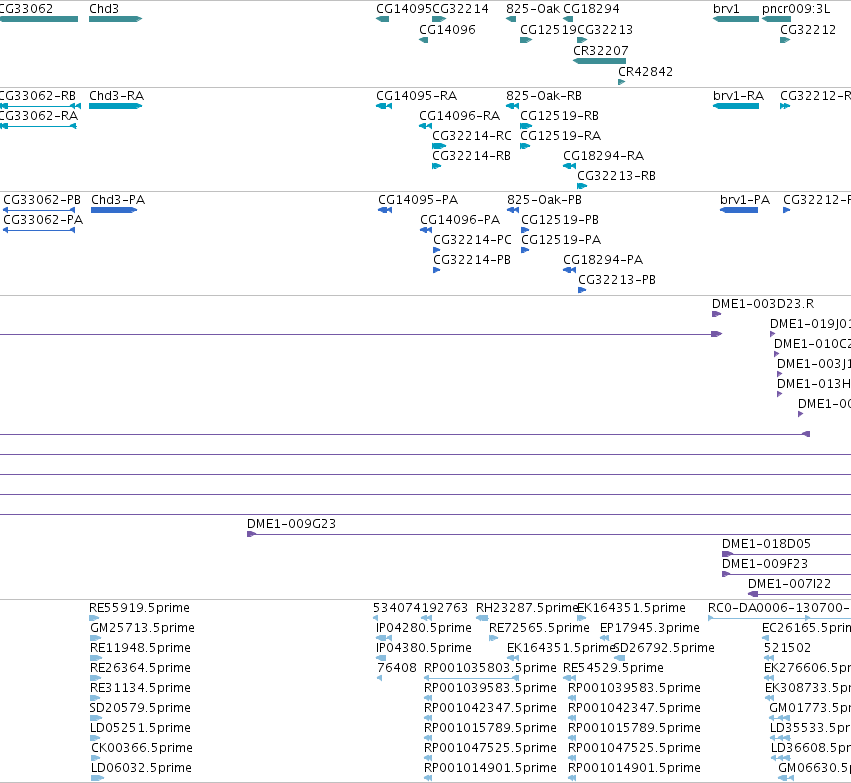Select the 'CG32213-PB' protein label
Viewport: 851px width, 783px height.
[617, 281]
